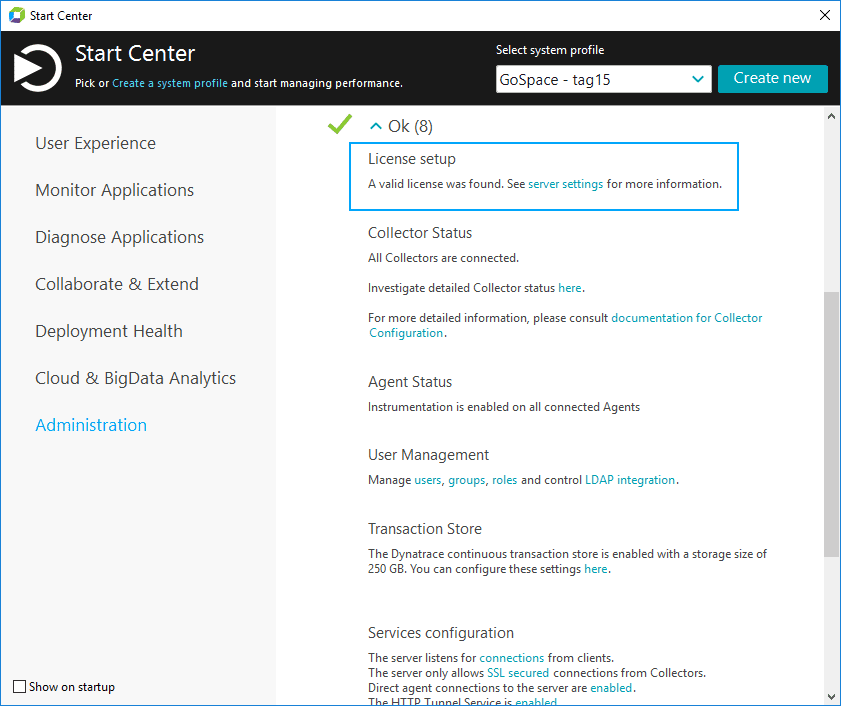Click the User Management heading

(x=428, y=455)
